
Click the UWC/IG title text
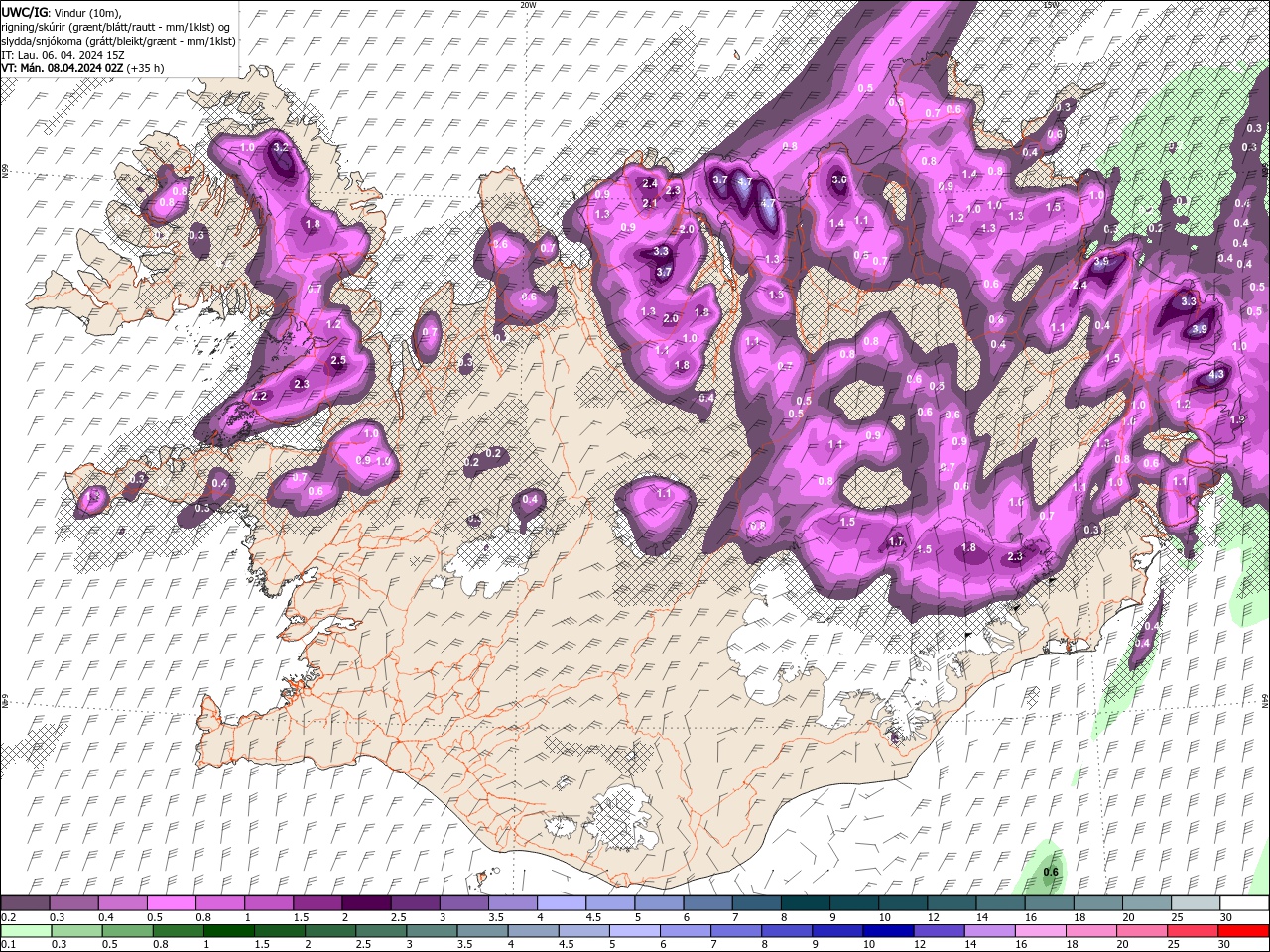click(25, 11)
